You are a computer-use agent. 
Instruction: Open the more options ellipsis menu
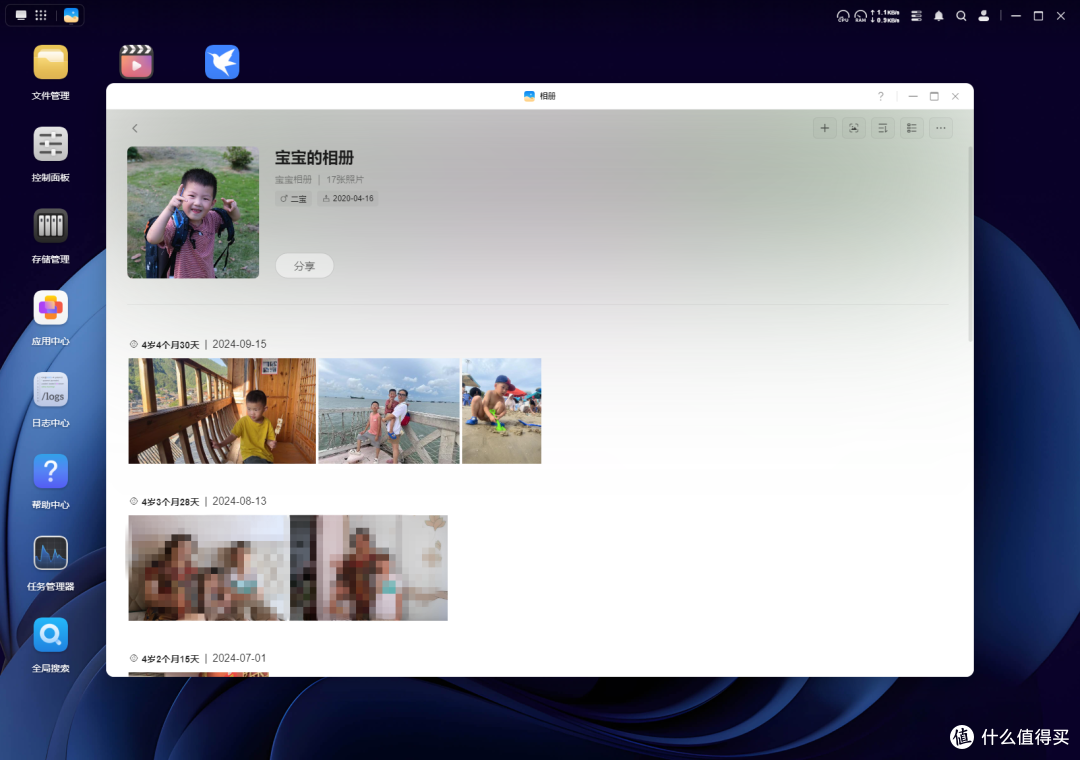[941, 128]
